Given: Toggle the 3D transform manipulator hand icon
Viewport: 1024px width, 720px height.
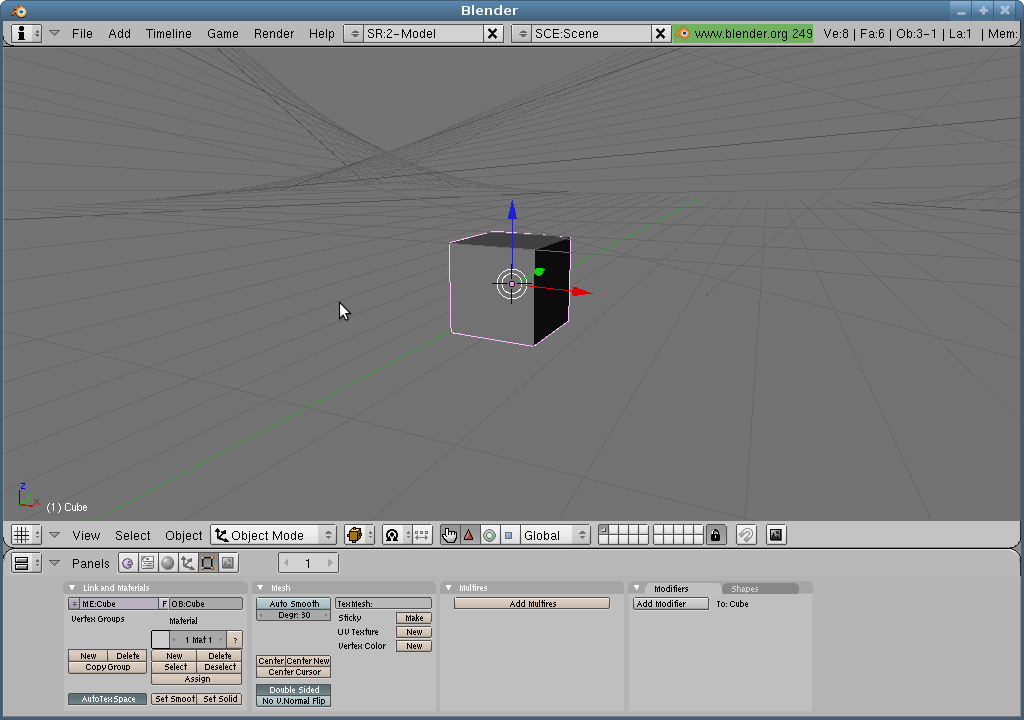Looking at the screenshot, I should click(x=449, y=535).
